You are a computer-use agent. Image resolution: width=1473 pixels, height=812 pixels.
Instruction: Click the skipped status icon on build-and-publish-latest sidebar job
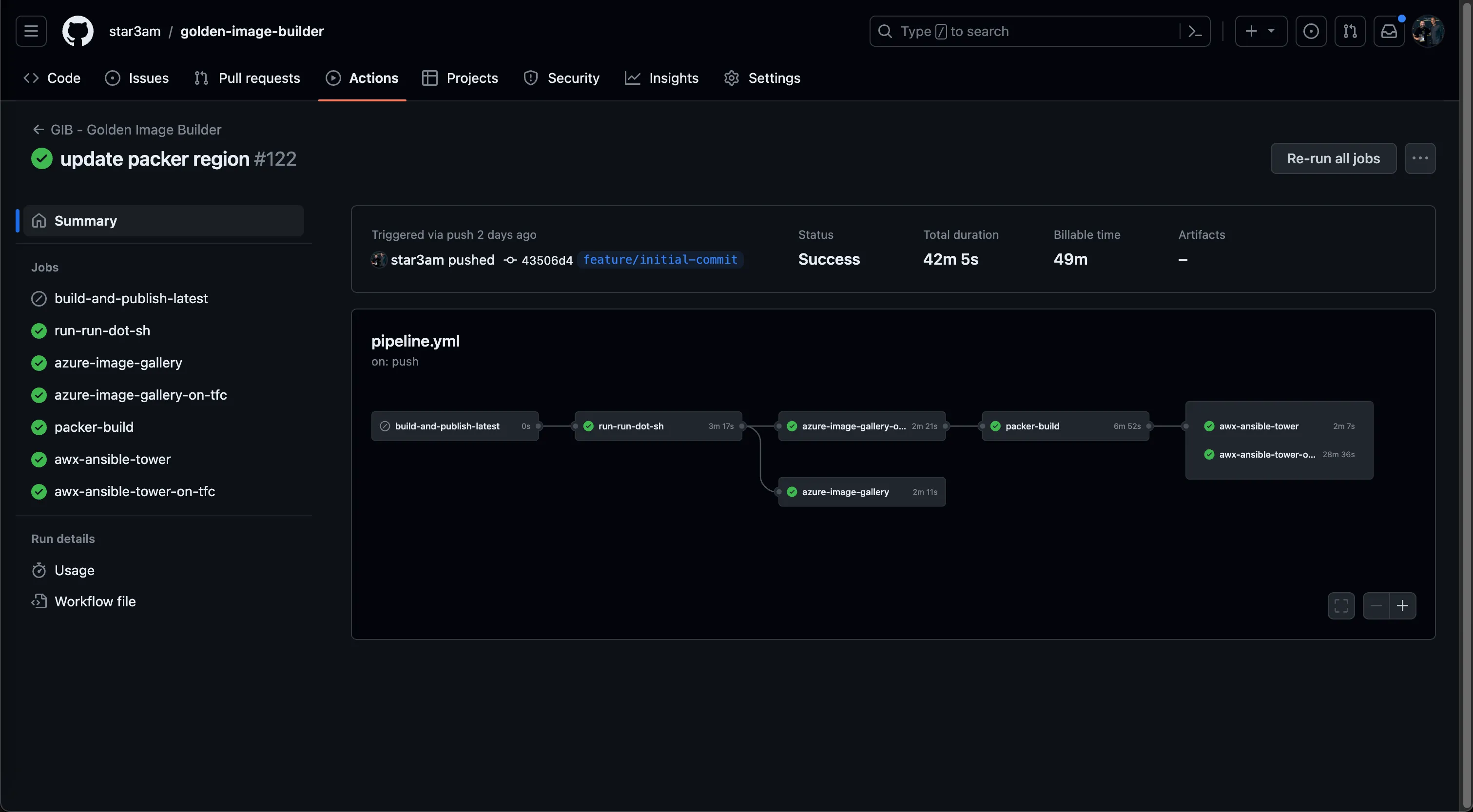click(x=39, y=298)
